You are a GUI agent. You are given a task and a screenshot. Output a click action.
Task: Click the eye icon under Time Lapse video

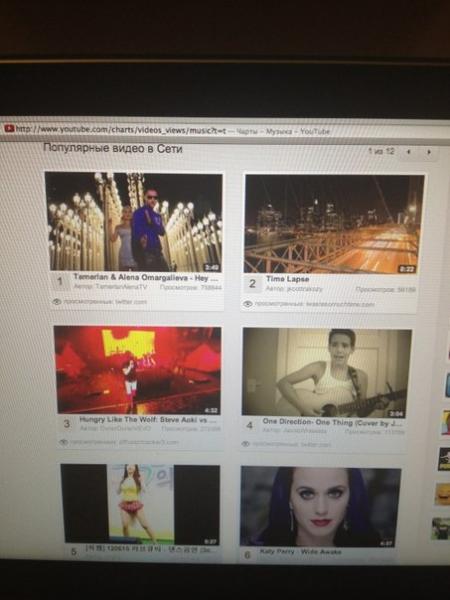tap(248, 304)
